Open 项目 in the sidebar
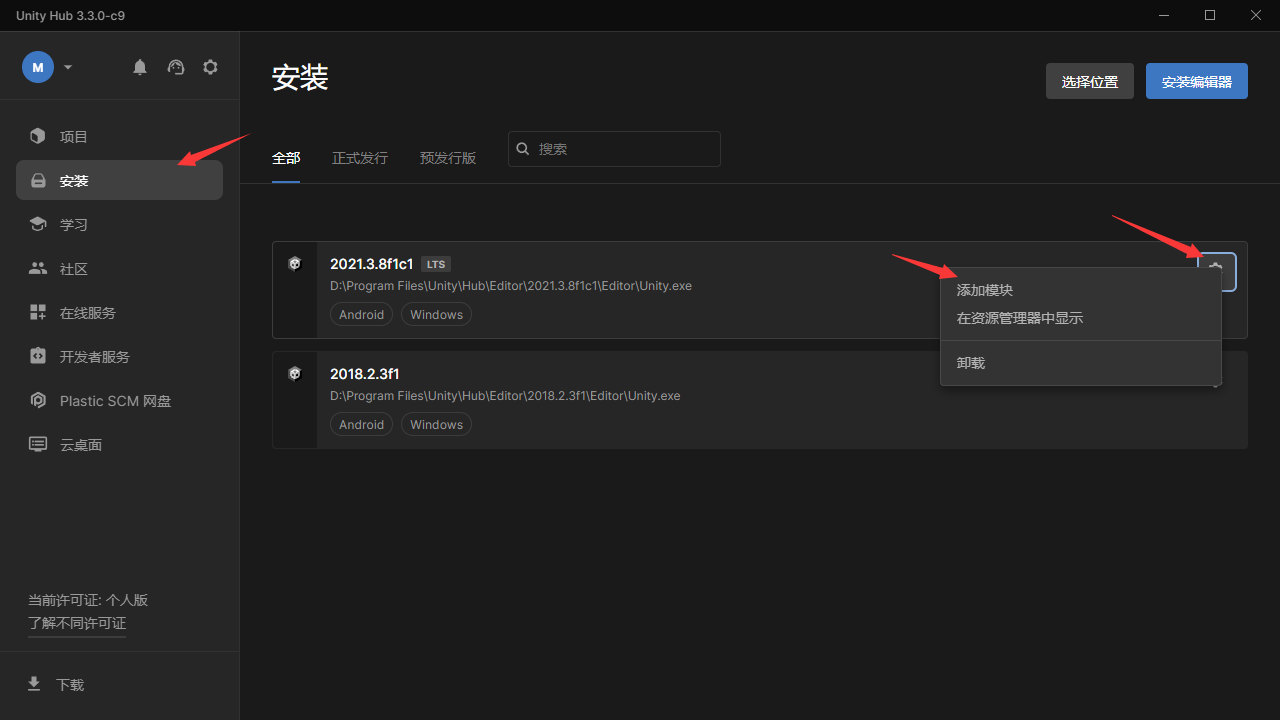Viewport: 1280px width, 720px height. pos(119,136)
